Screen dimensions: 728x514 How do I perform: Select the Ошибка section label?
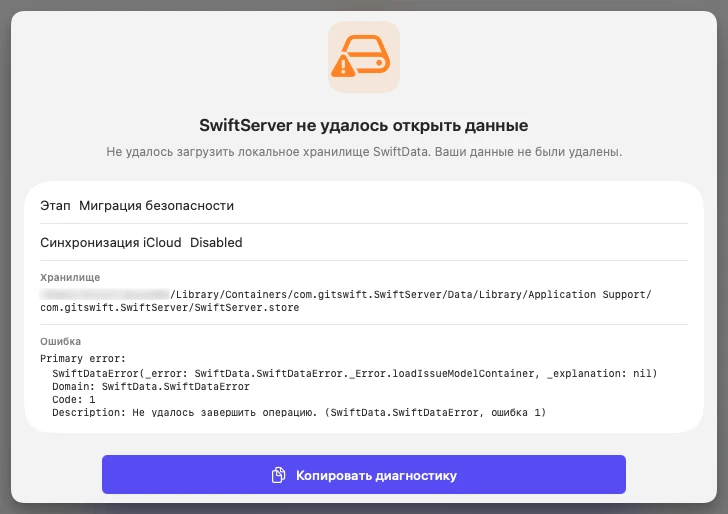[x=60, y=341]
